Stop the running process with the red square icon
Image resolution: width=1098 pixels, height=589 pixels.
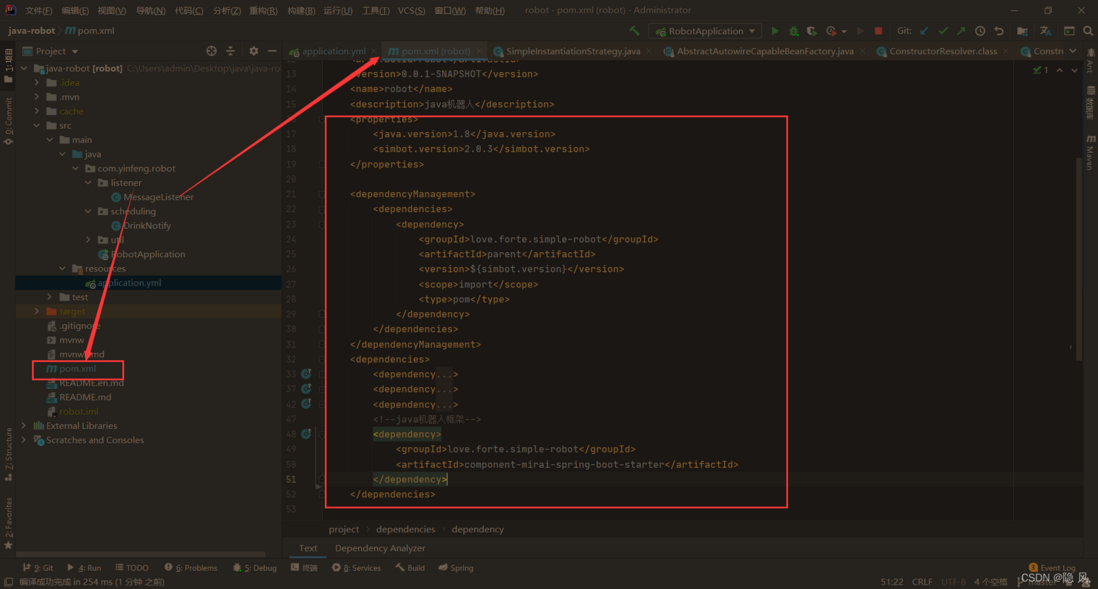[x=878, y=31]
